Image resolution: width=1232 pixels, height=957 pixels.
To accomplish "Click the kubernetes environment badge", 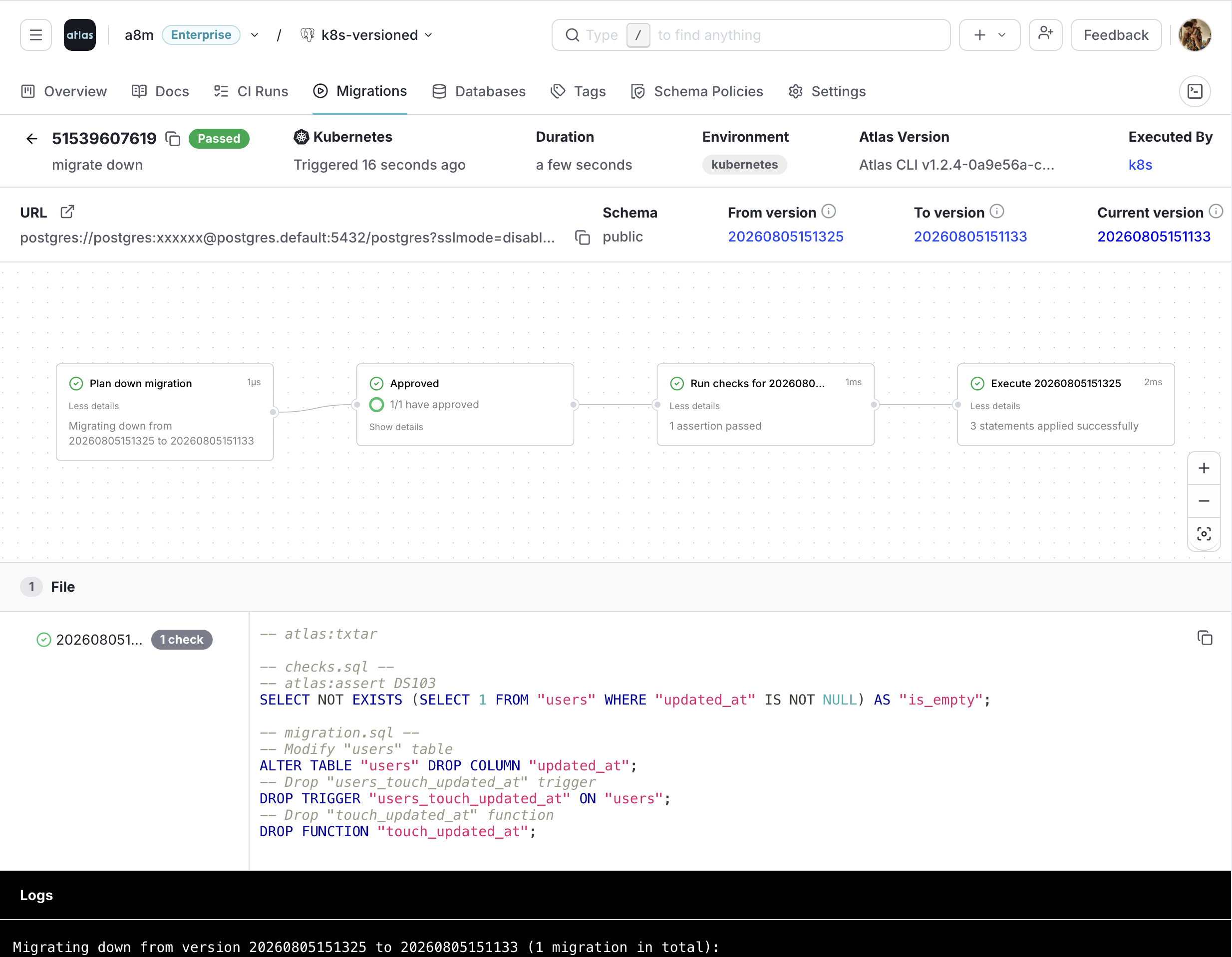I will pyautogui.click(x=744, y=165).
